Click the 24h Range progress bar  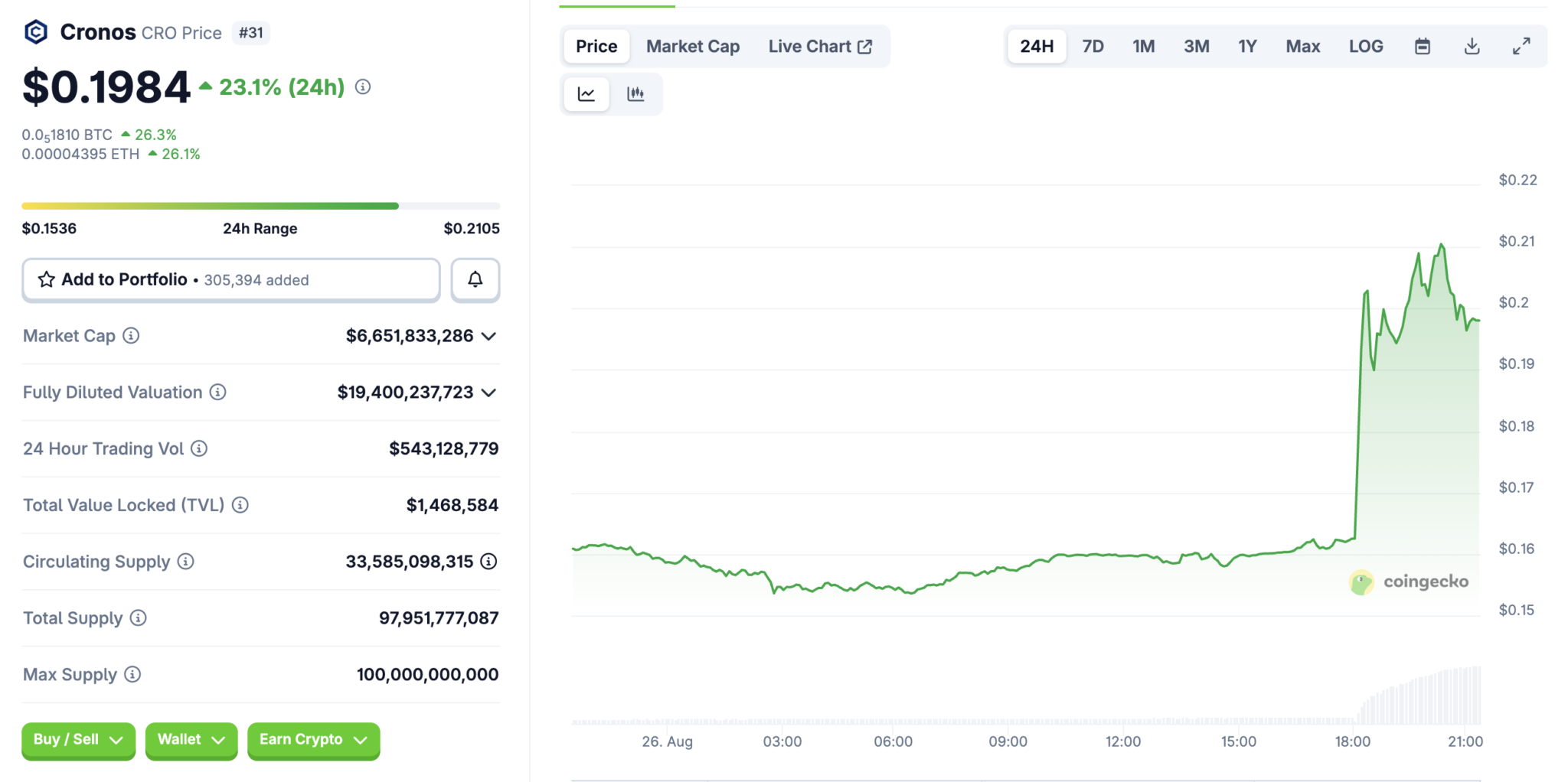(x=261, y=206)
